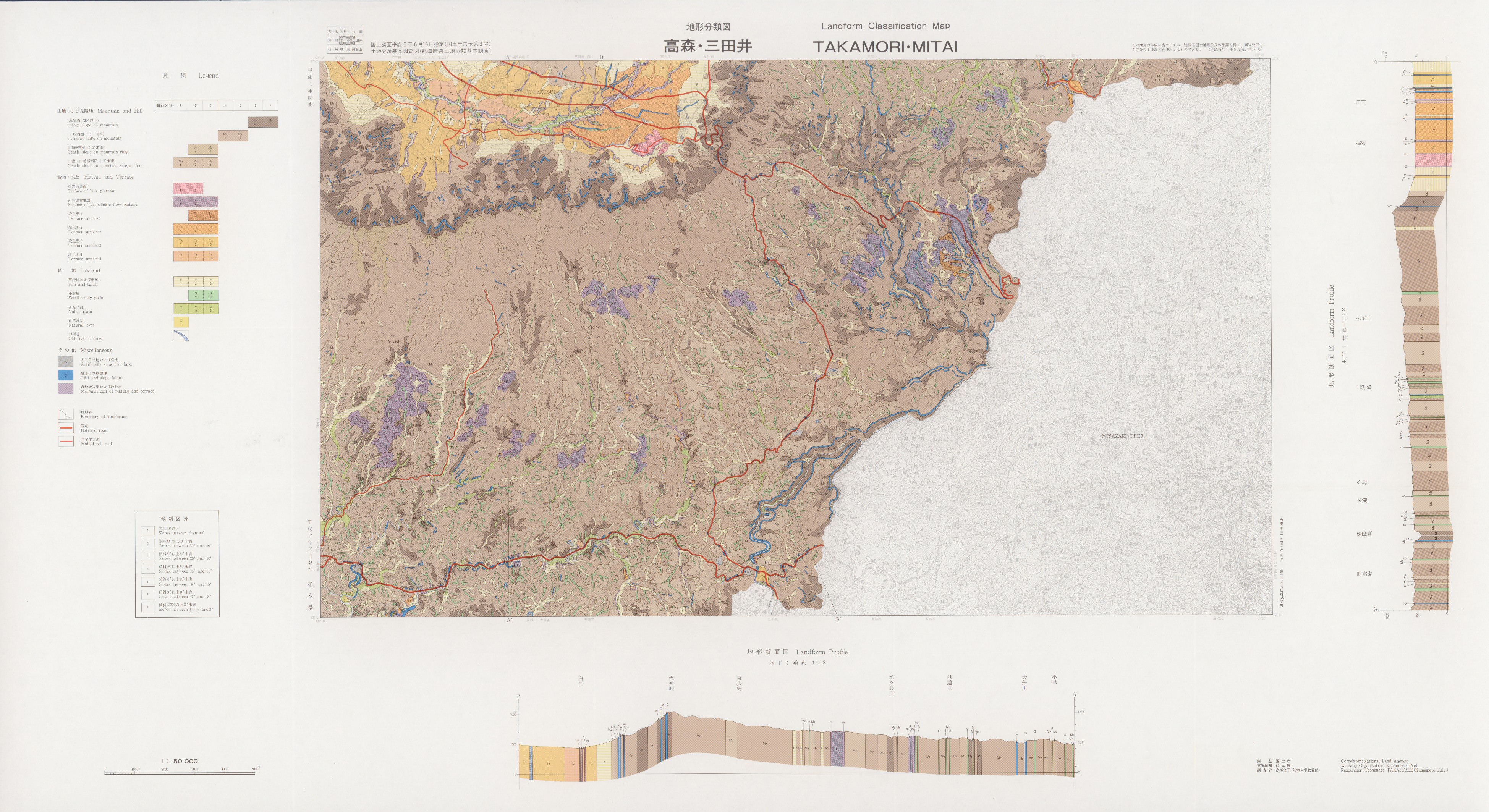Click the 'MIYAZAKI PREF.' label on the map

coord(1123,436)
